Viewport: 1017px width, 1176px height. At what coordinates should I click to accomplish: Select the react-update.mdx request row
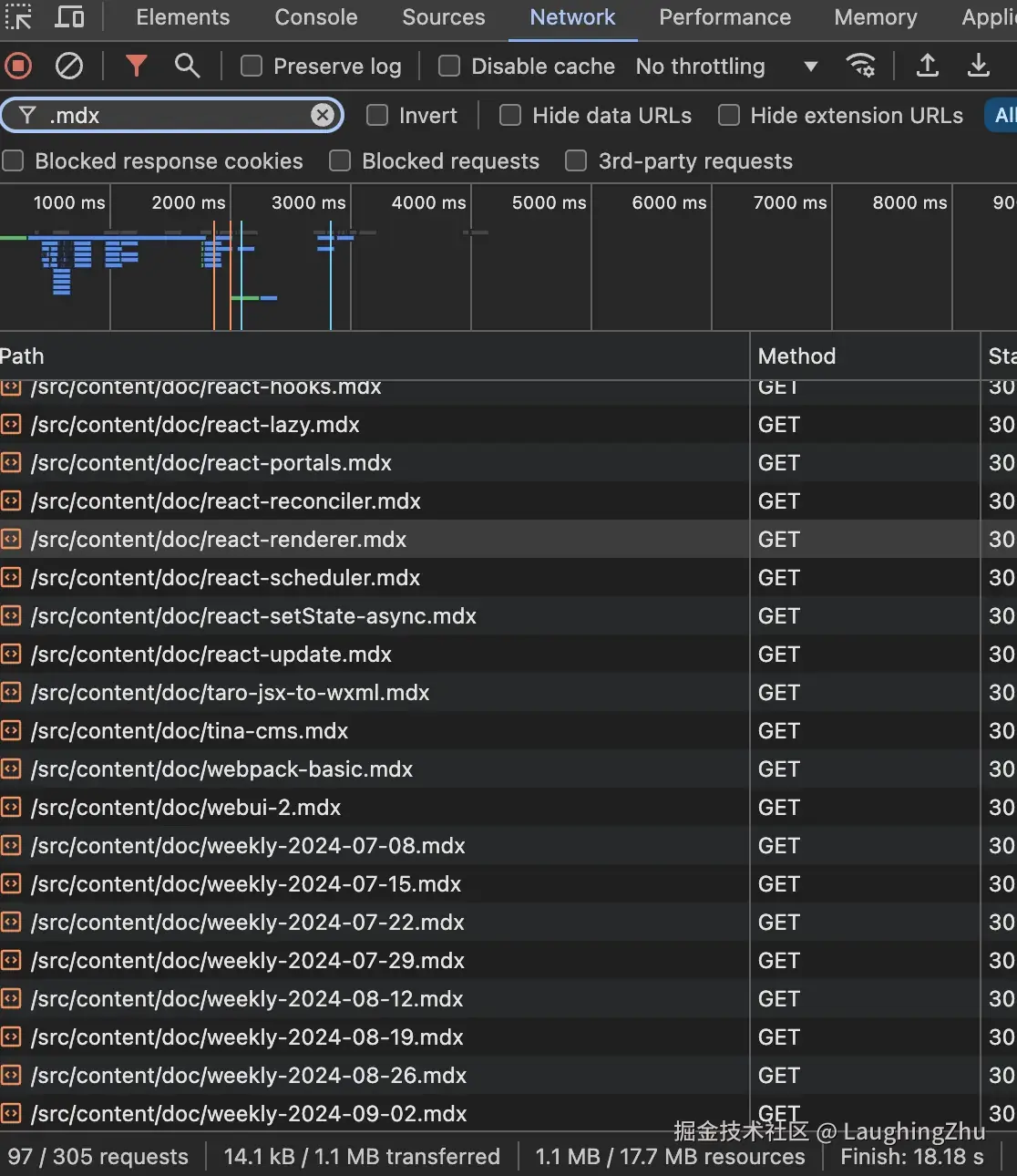click(508, 655)
